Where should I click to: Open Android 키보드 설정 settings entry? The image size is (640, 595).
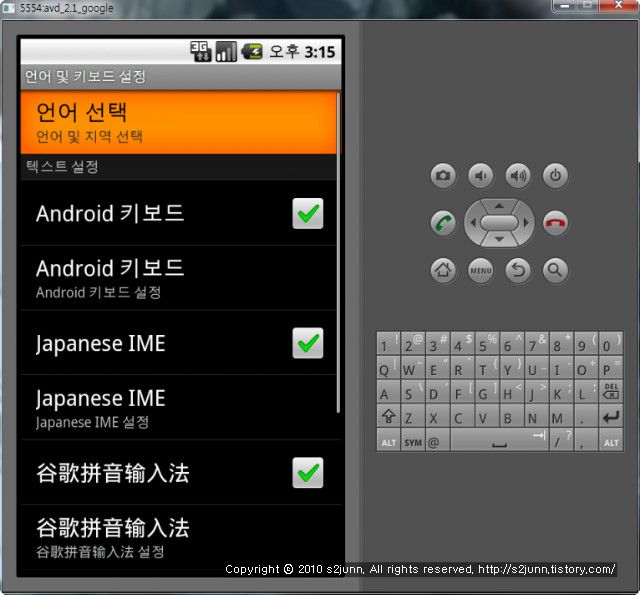coord(179,278)
